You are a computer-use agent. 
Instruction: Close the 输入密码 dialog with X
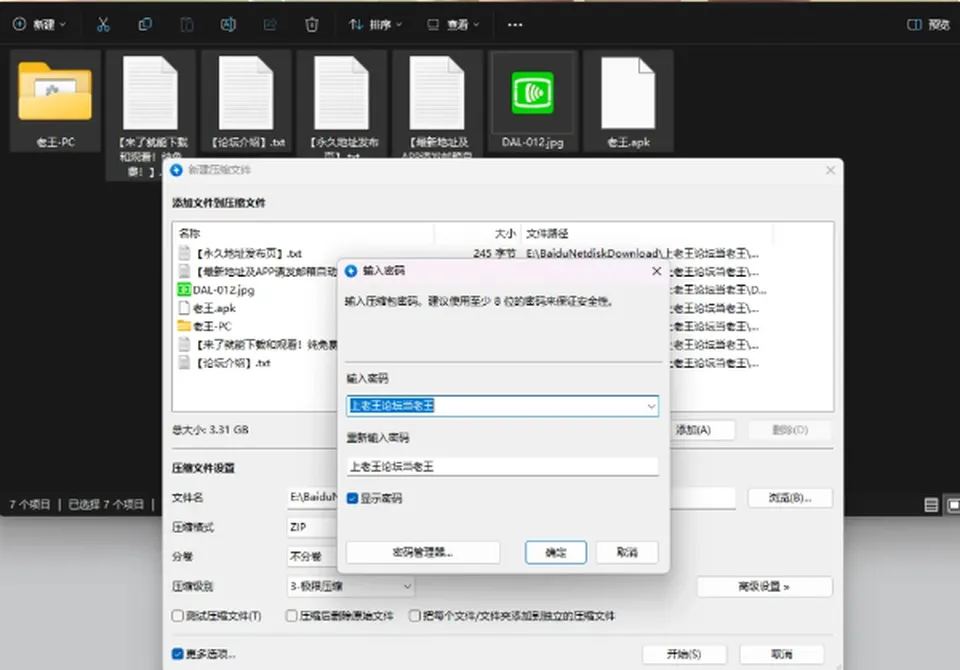pyautogui.click(x=656, y=271)
